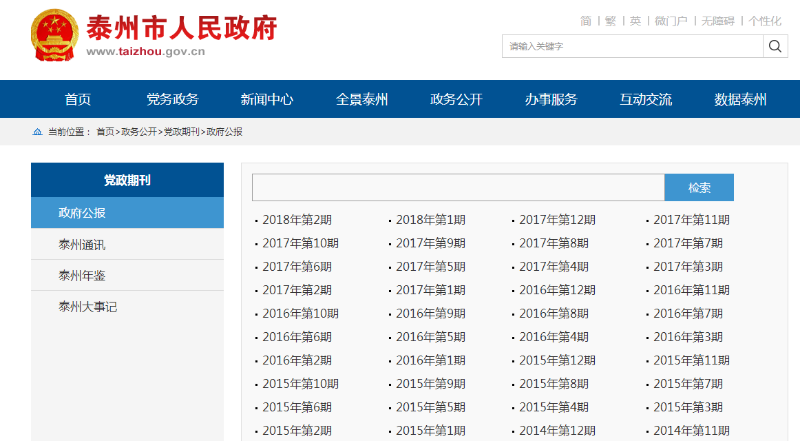Open the 首页 navigation tab
This screenshot has height=441, width=800.
pyautogui.click(x=78, y=99)
